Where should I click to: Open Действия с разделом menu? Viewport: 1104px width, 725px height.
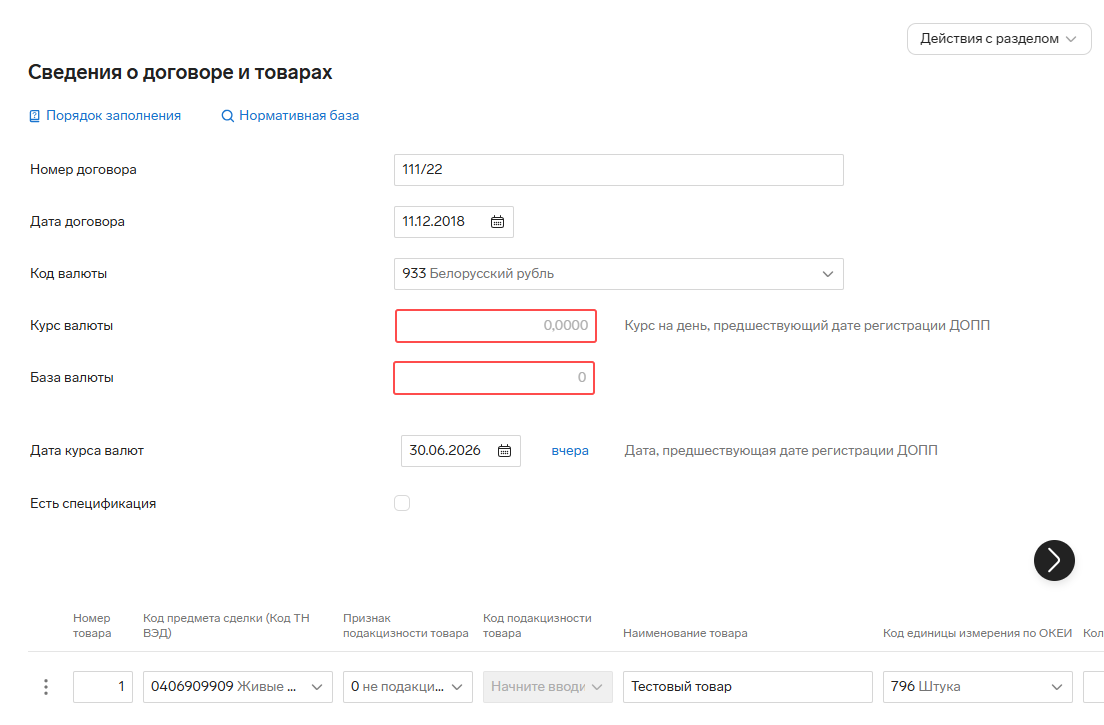(x=999, y=39)
